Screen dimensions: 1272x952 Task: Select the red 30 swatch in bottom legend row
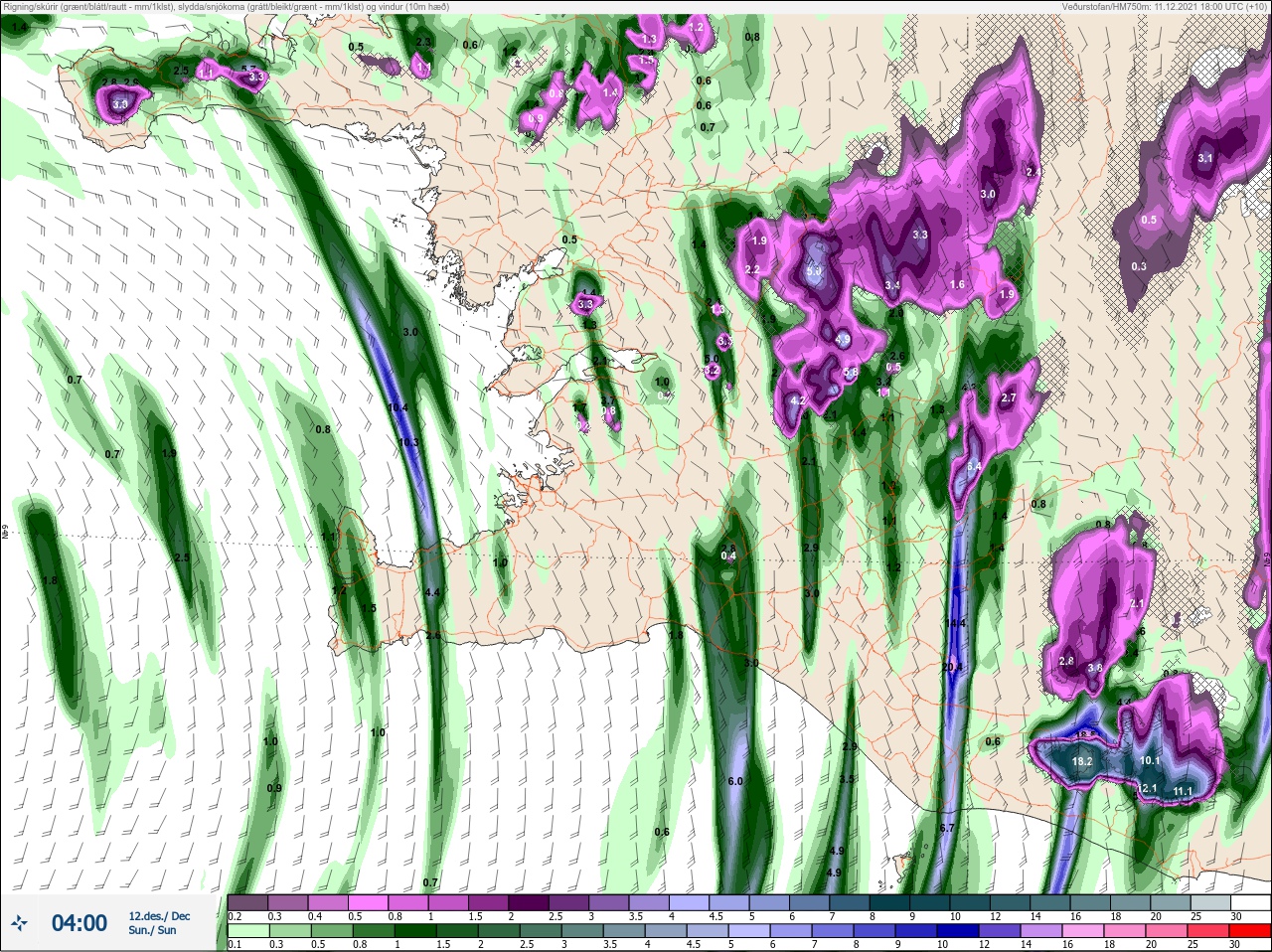coord(1250,930)
